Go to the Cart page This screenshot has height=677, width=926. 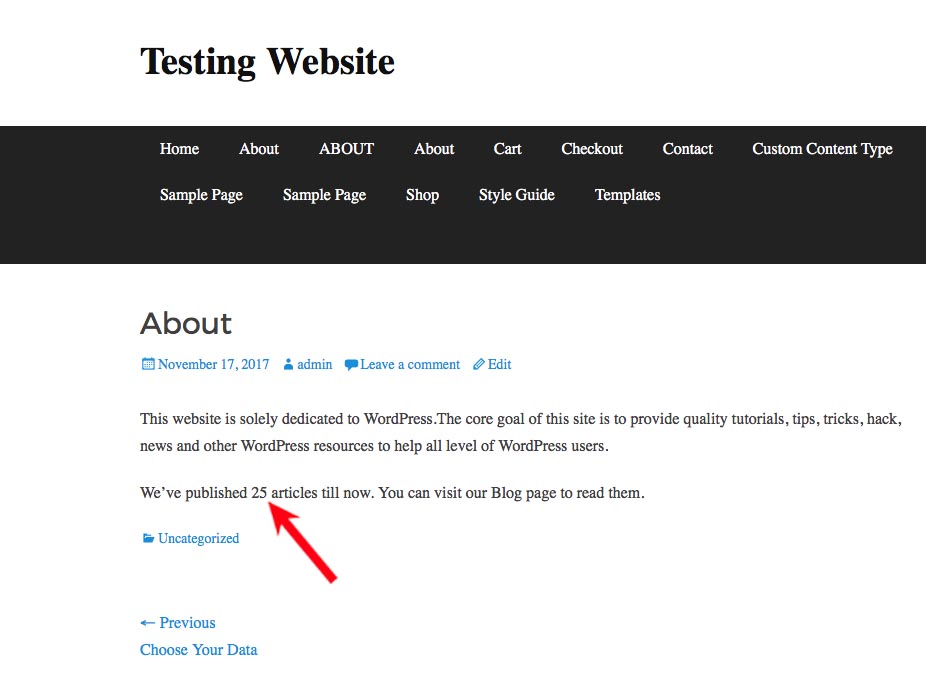pos(507,149)
